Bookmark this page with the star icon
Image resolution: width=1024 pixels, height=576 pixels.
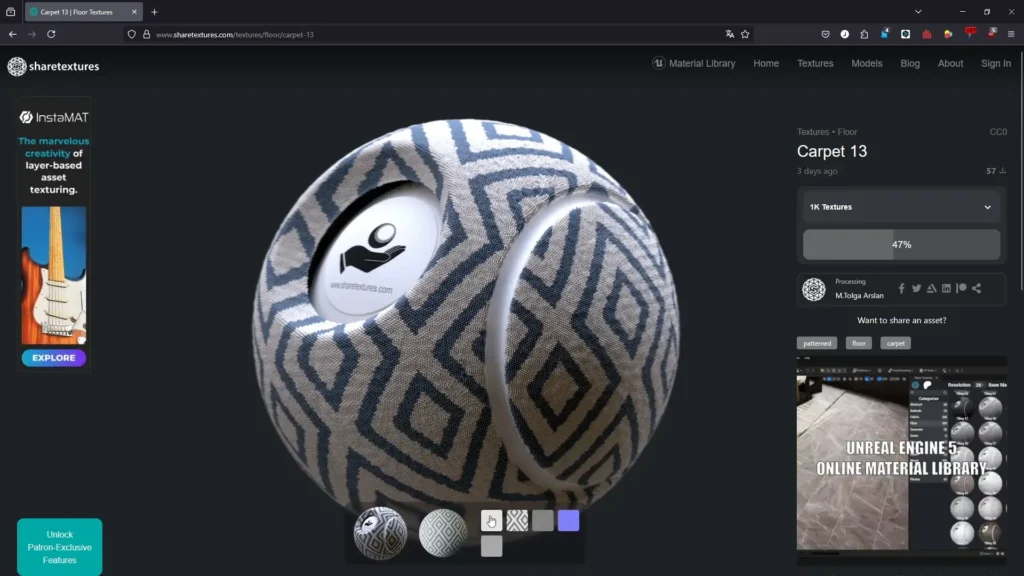[745, 35]
